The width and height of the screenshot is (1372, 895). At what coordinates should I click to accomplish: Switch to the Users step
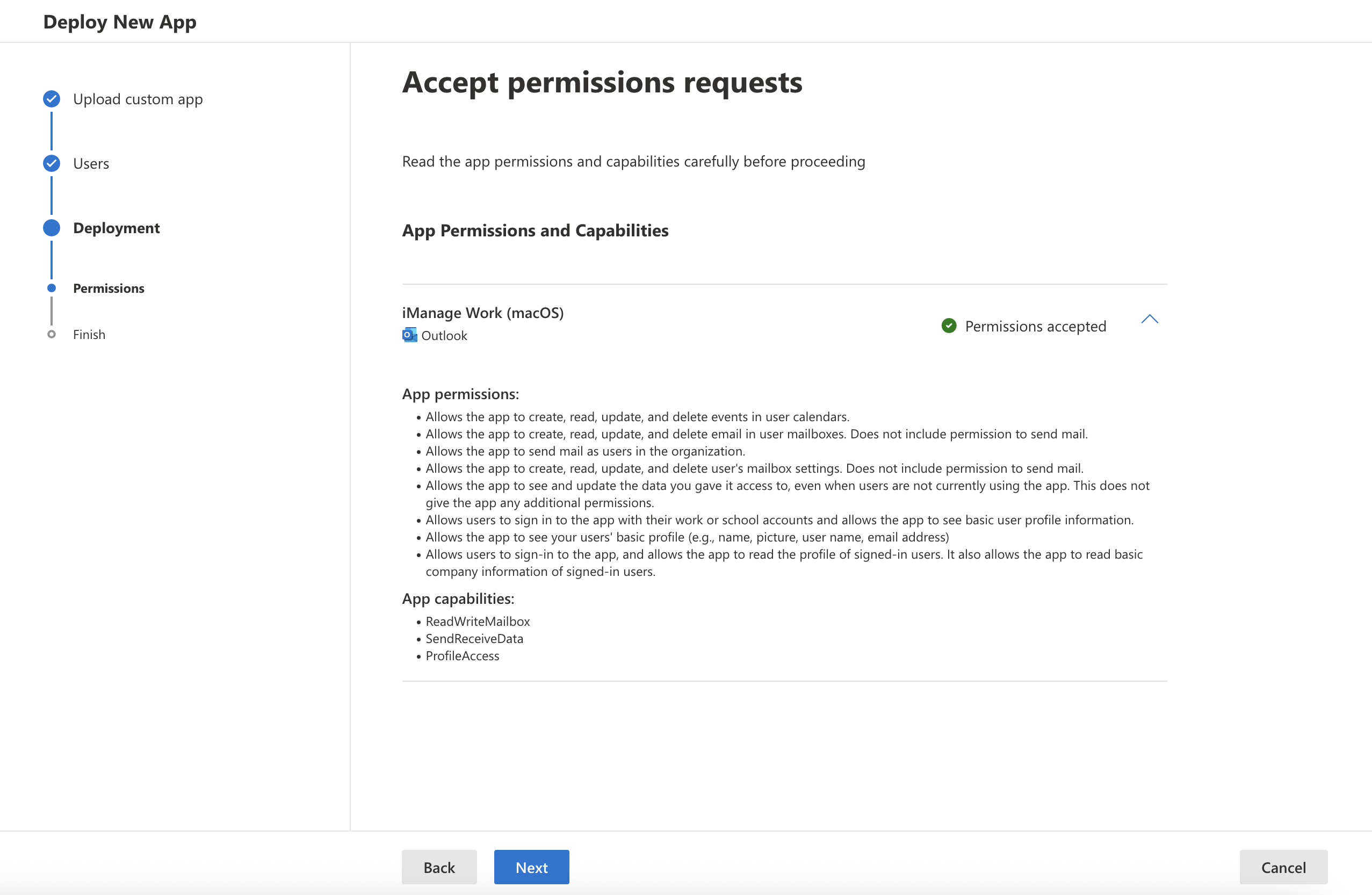pyautogui.click(x=90, y=163)
